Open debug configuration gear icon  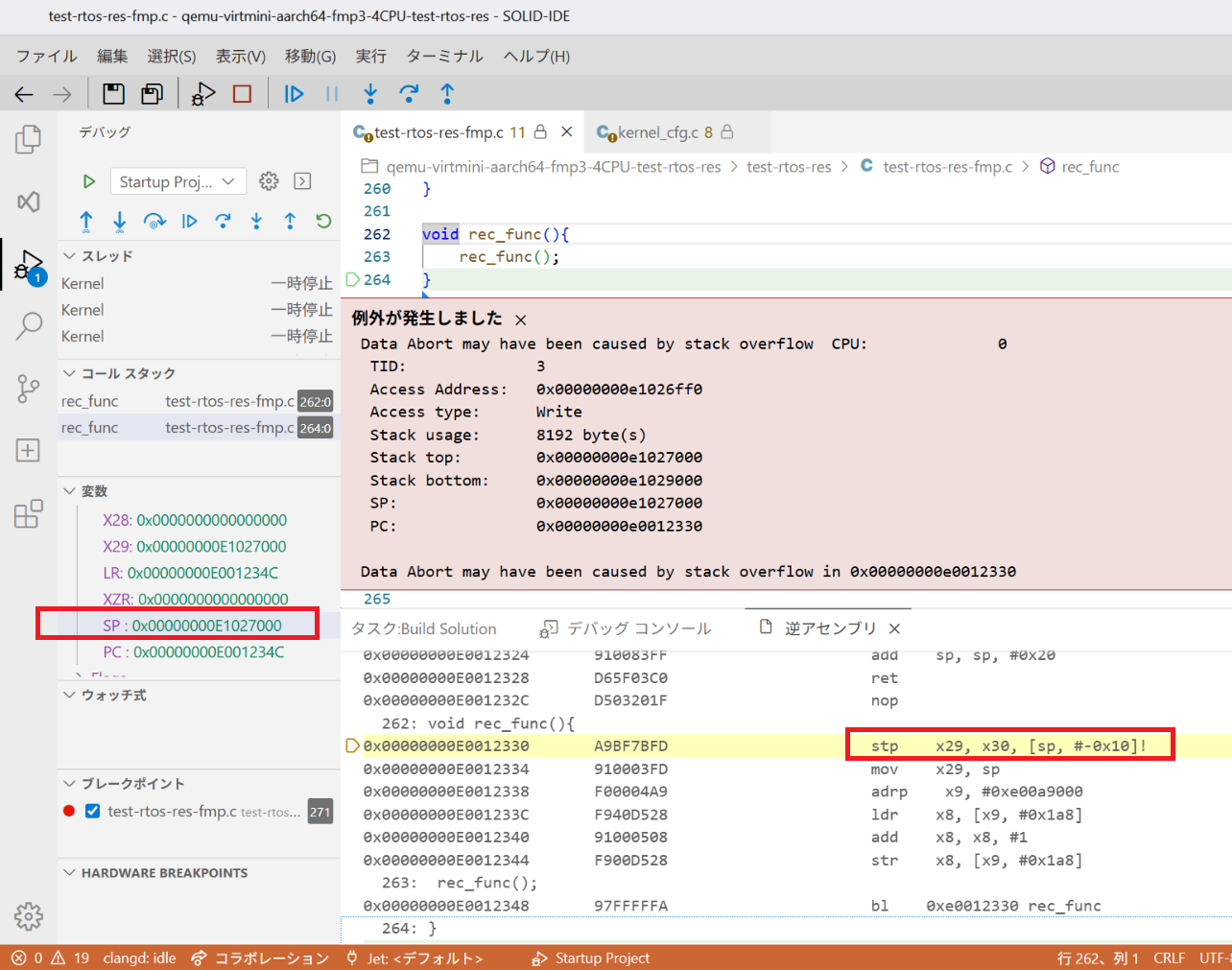[269, 181]
